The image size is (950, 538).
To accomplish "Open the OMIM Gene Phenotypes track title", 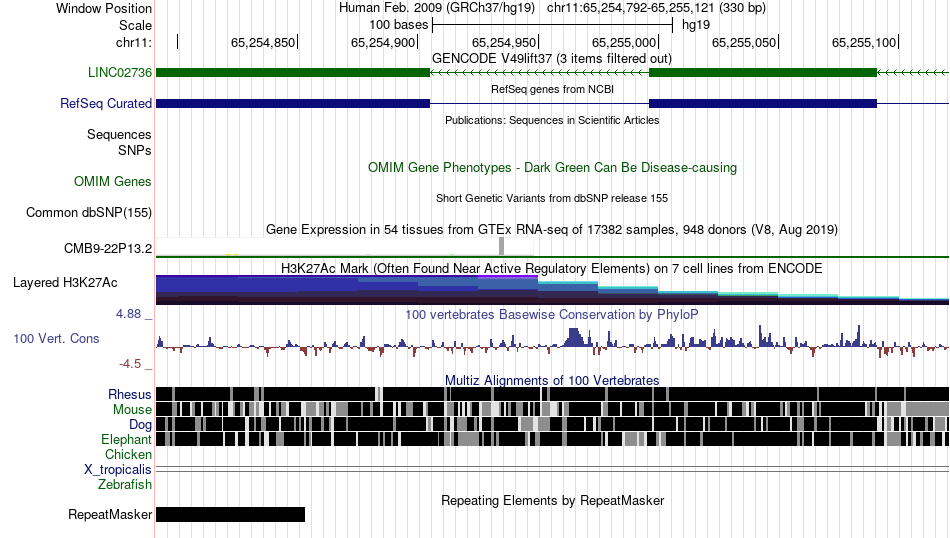I will [x=552, y=168].
